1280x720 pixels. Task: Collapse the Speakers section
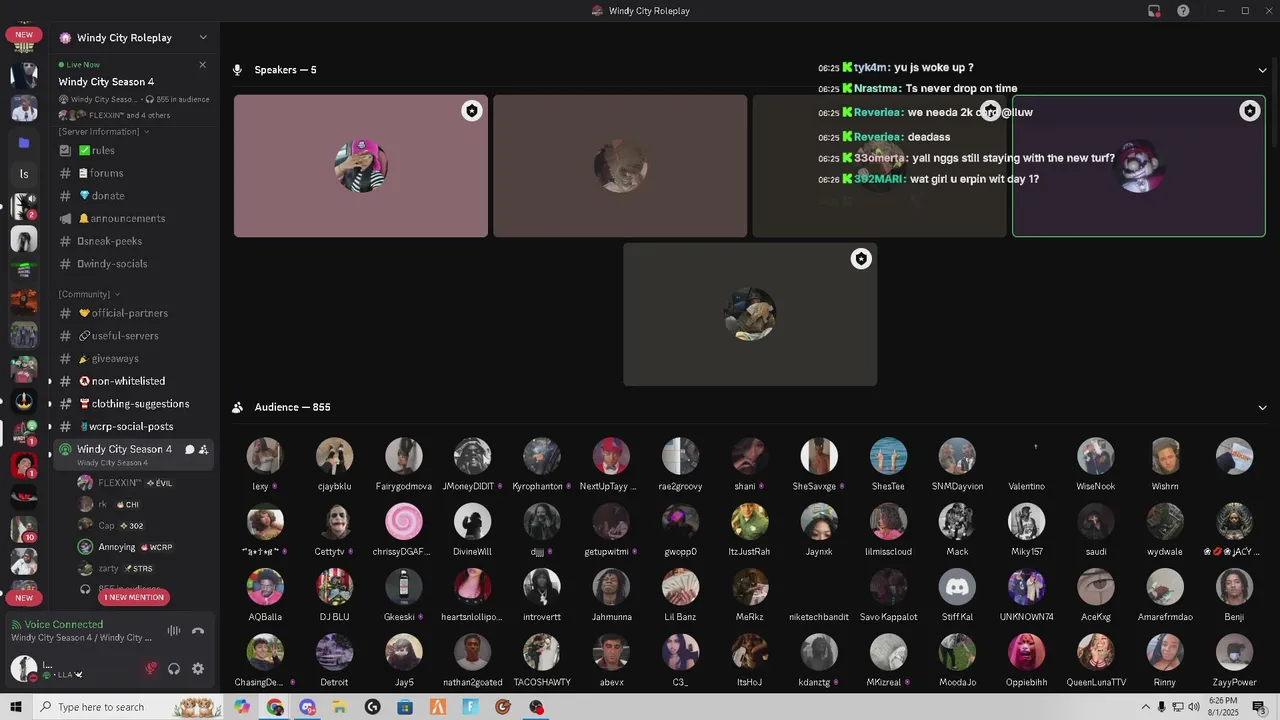[x=1262, y=70]
